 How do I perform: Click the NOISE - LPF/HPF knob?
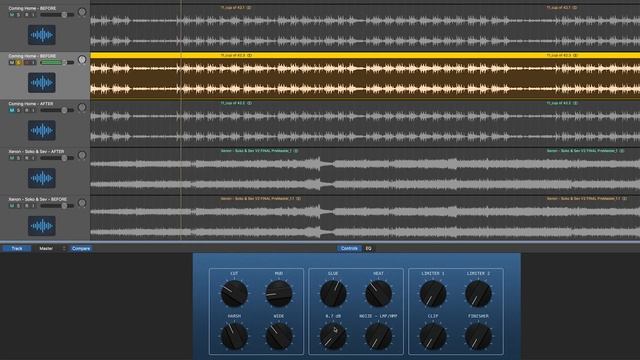coord(378,336)
